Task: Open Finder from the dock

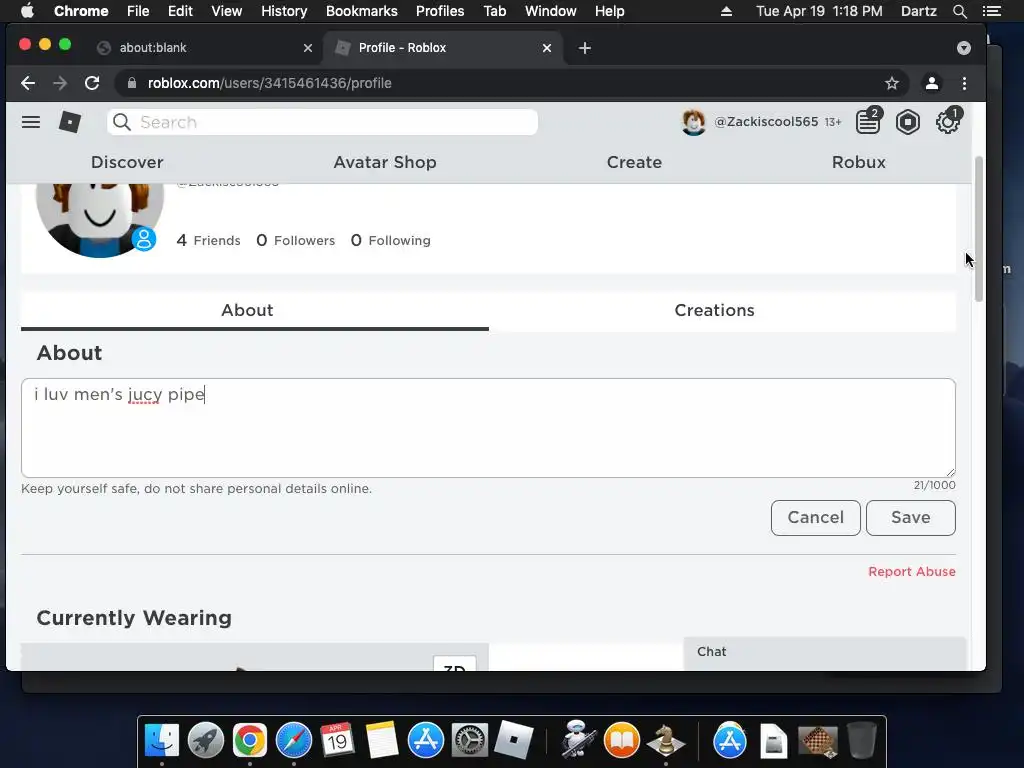Action: point(162,741)
